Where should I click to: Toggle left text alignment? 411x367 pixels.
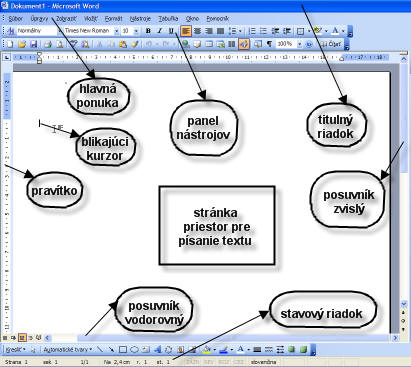pyautogui.click(x=186, y=31)
